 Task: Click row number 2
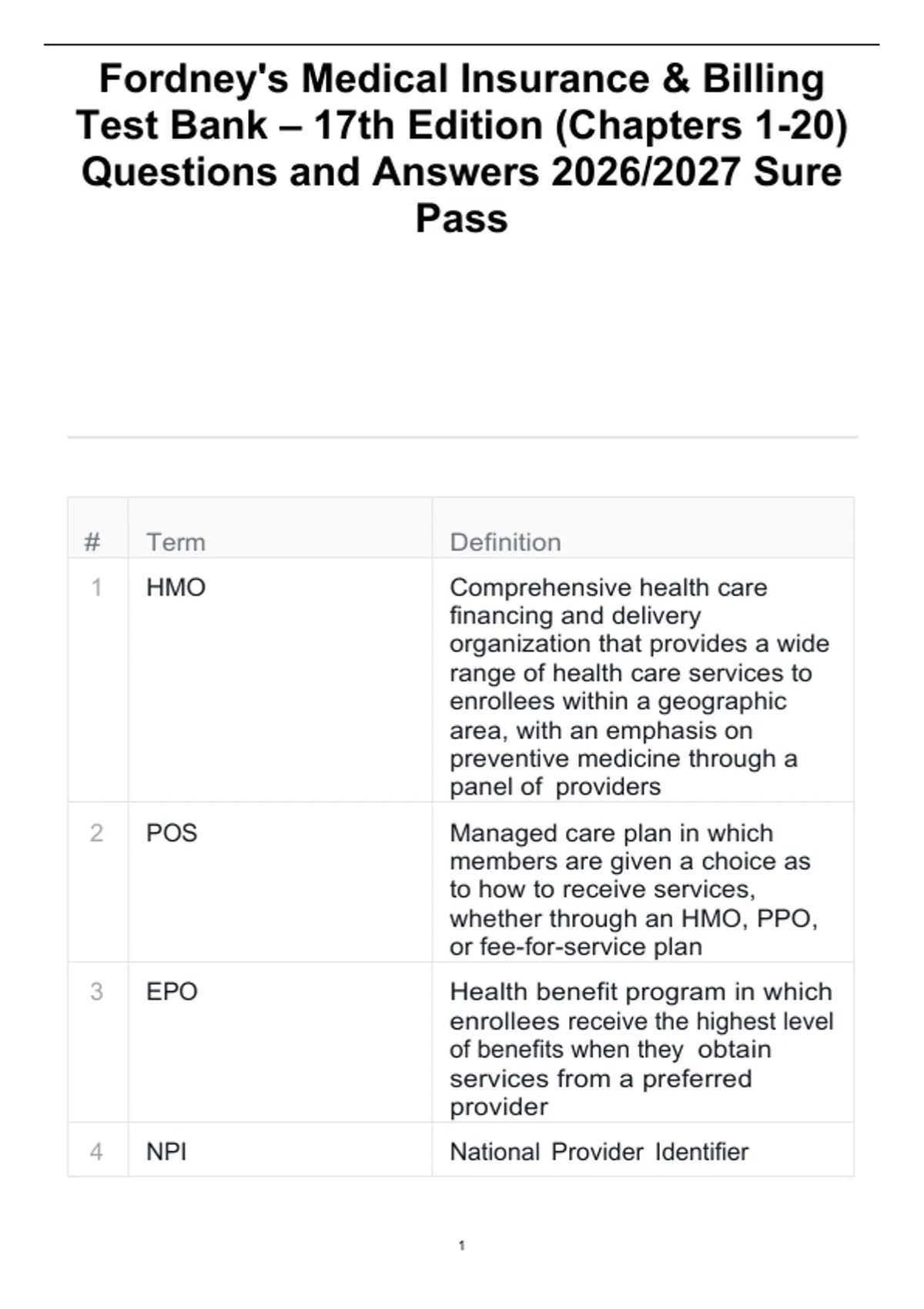[x=96, y=832]
